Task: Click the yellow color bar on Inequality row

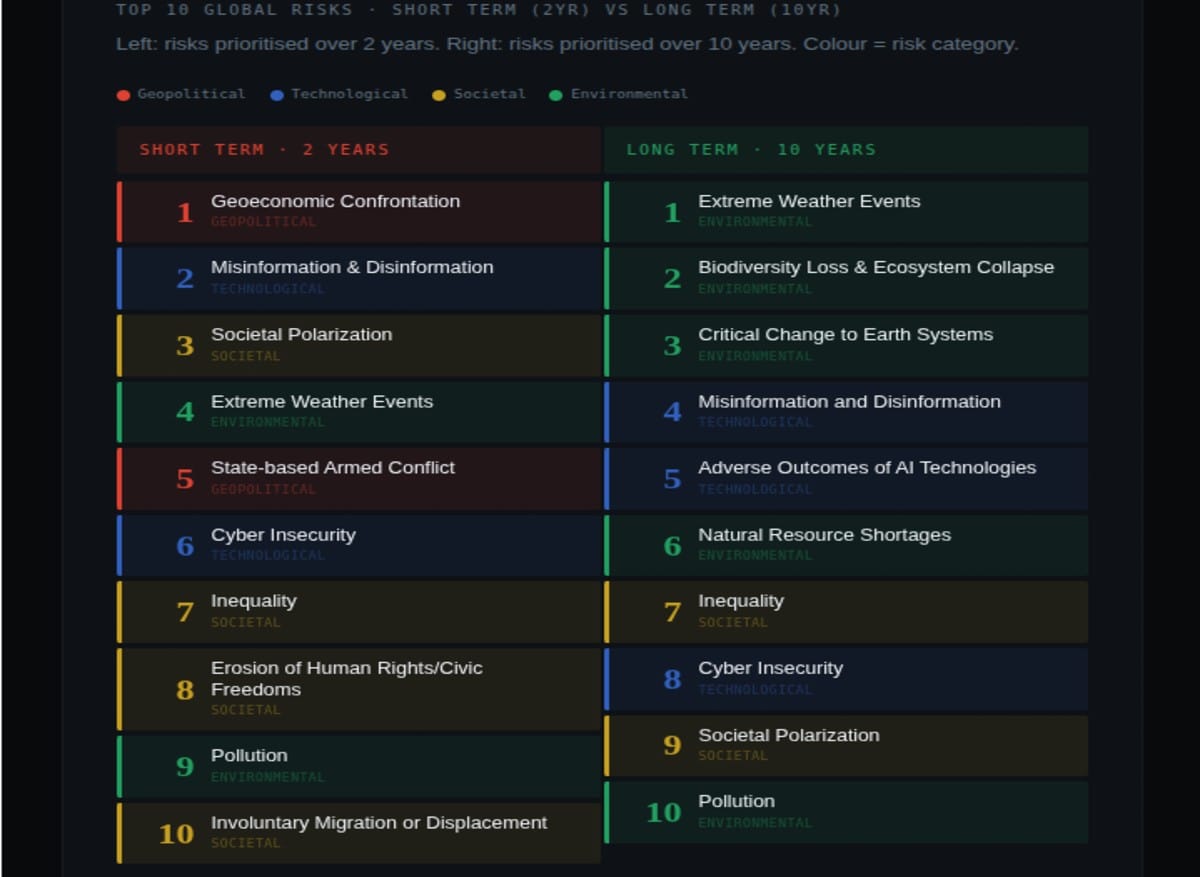Action: (120, 611)
